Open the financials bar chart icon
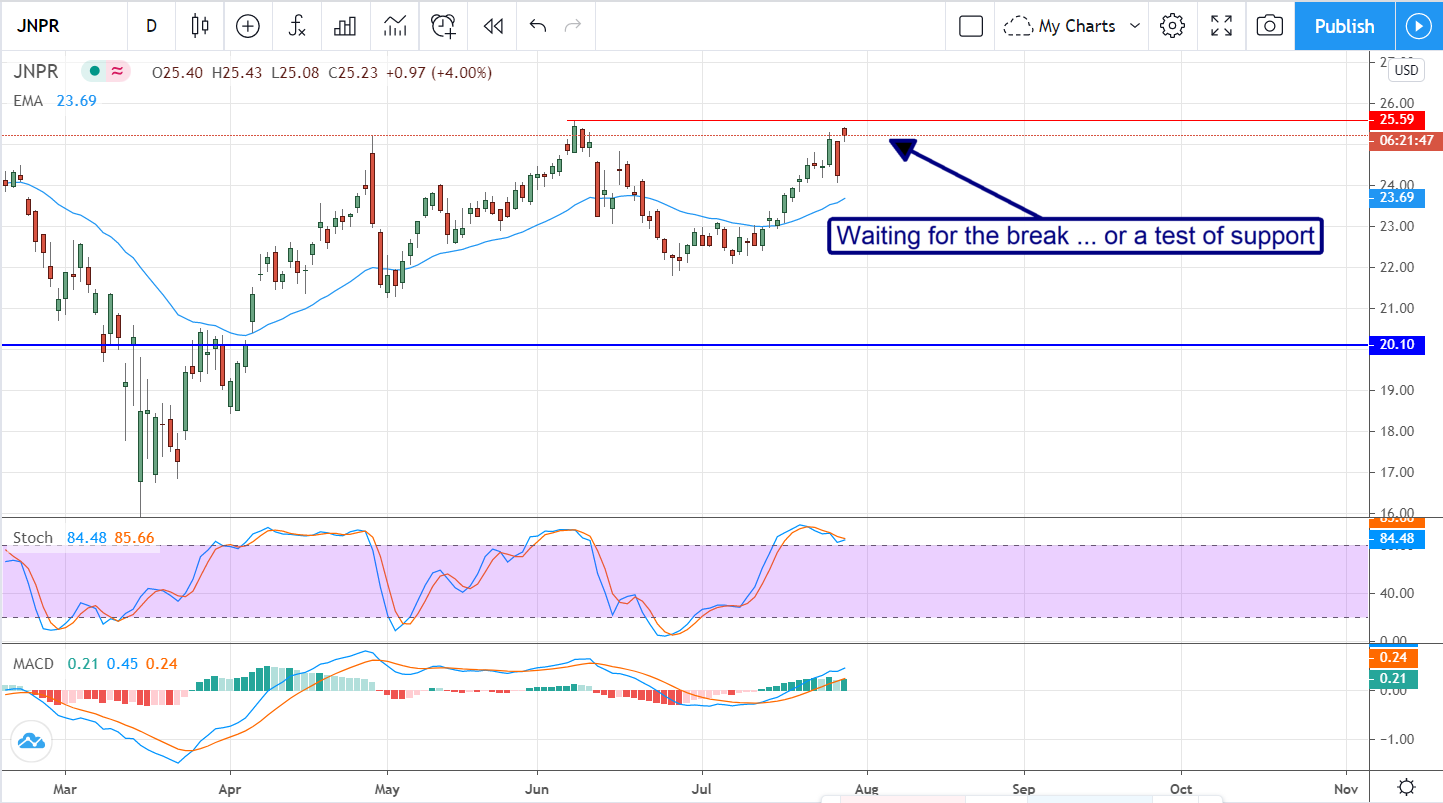The height and width of the screenshot is (803, 1443). tap(345, 26)
